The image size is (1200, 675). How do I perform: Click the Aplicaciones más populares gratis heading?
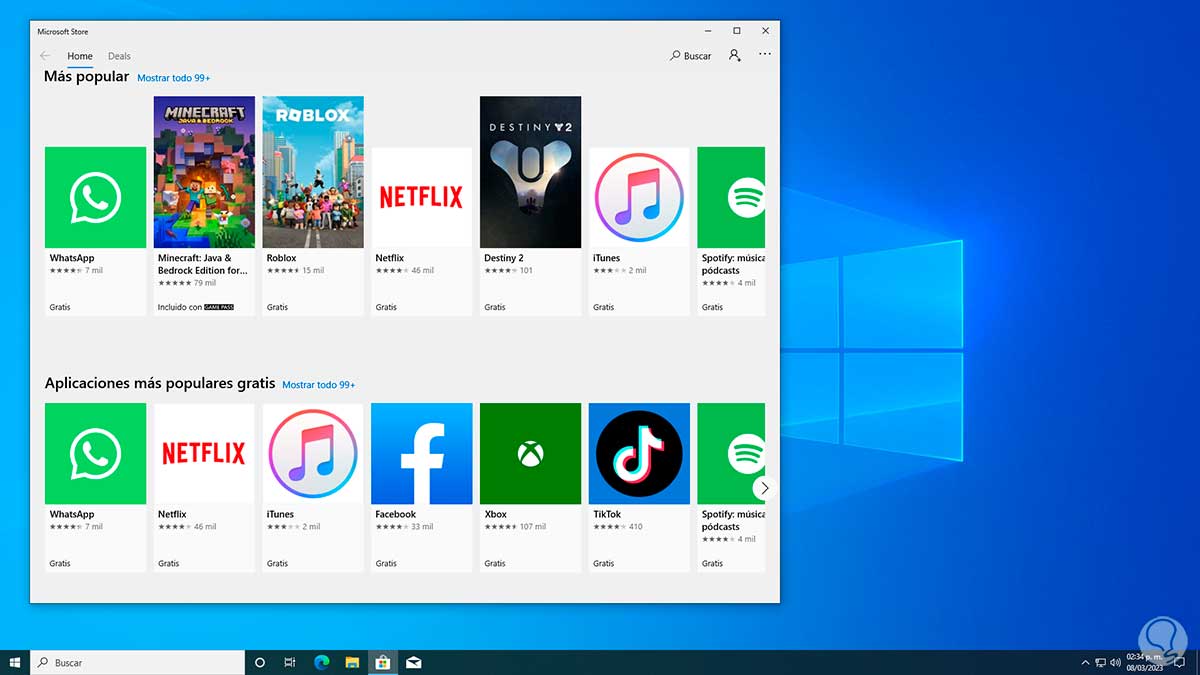click(x=160, y=383)
